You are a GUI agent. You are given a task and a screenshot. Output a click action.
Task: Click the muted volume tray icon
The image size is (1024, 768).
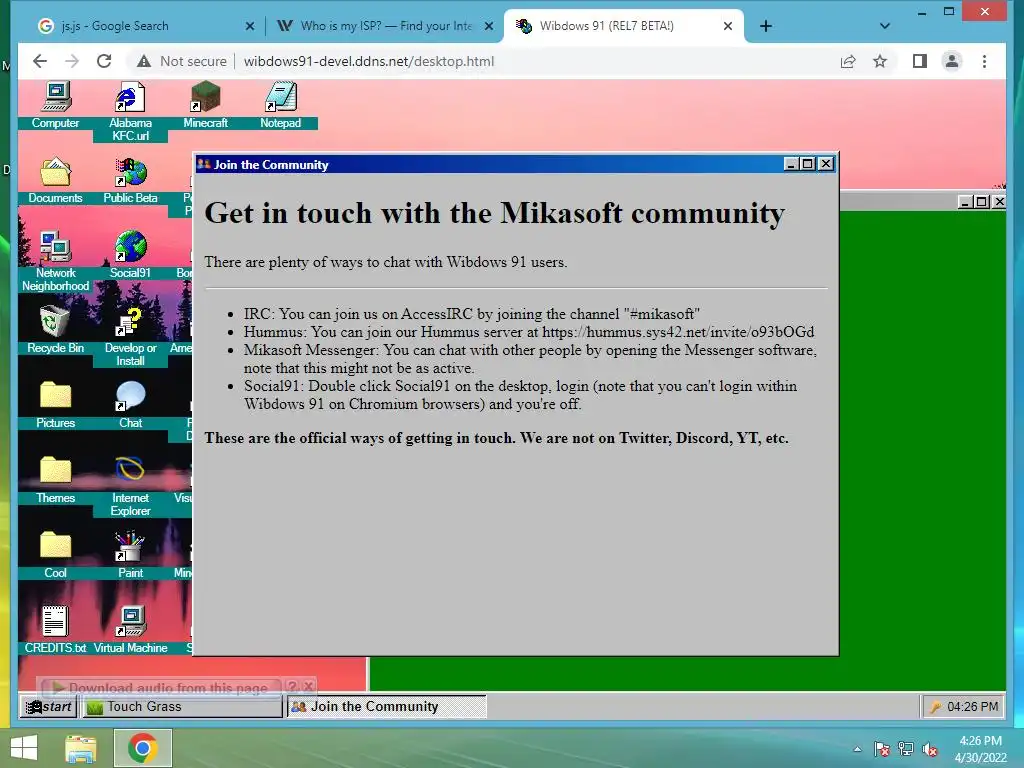pyautogui.click(x=930, y=750)
